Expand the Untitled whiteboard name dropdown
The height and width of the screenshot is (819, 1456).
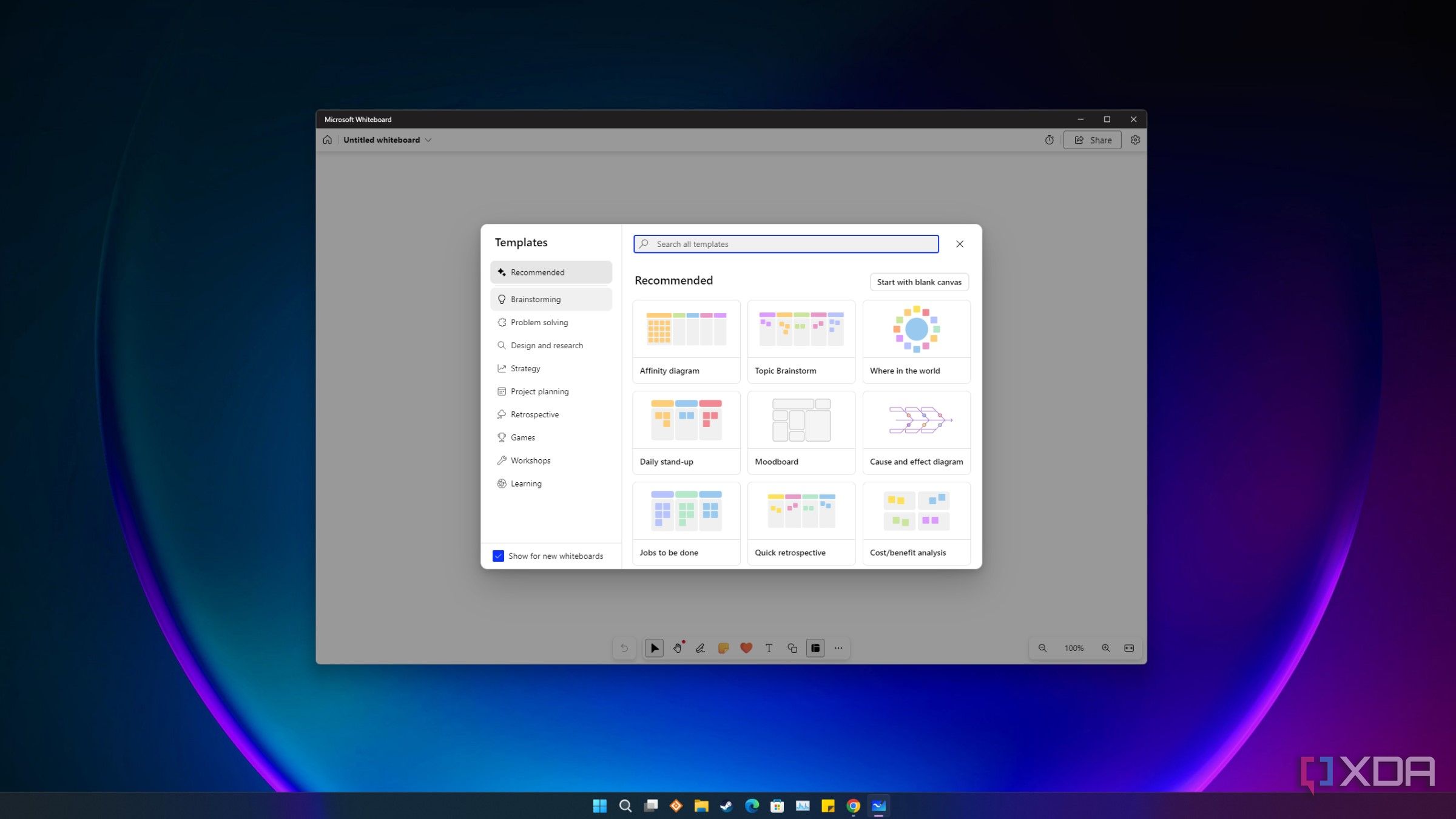point(428,140)
